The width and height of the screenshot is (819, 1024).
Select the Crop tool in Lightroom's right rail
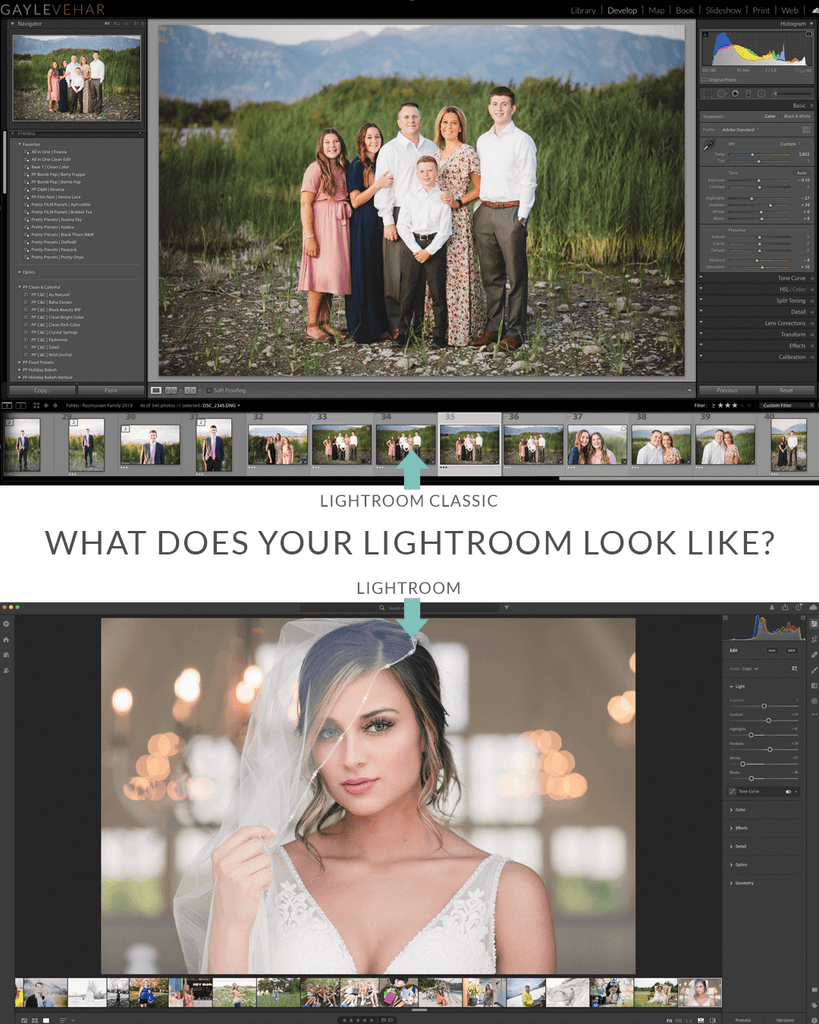coord(813,638)
